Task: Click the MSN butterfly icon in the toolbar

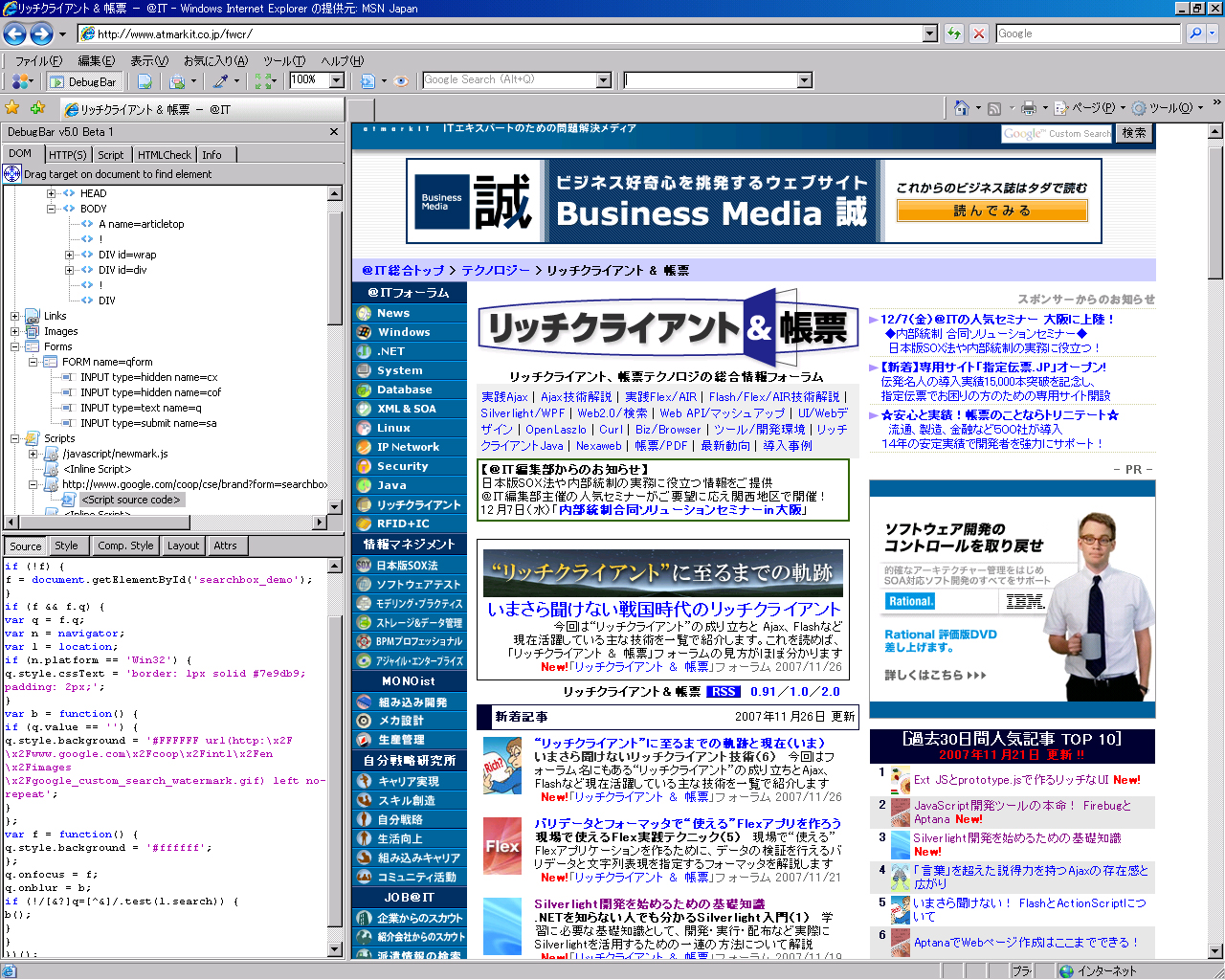Action: (19, 81)
